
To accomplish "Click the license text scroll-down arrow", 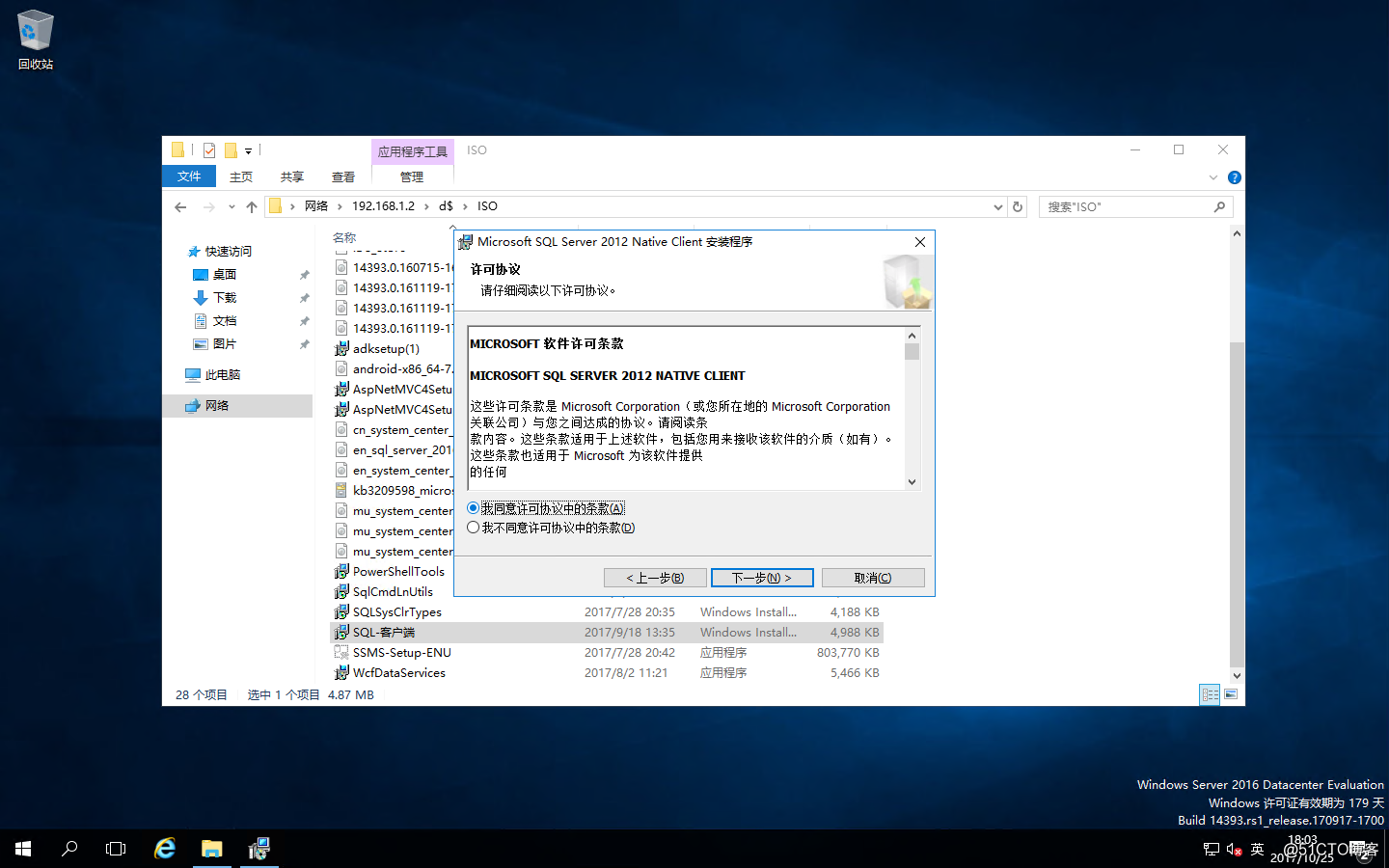I will [x=912, y=481].
